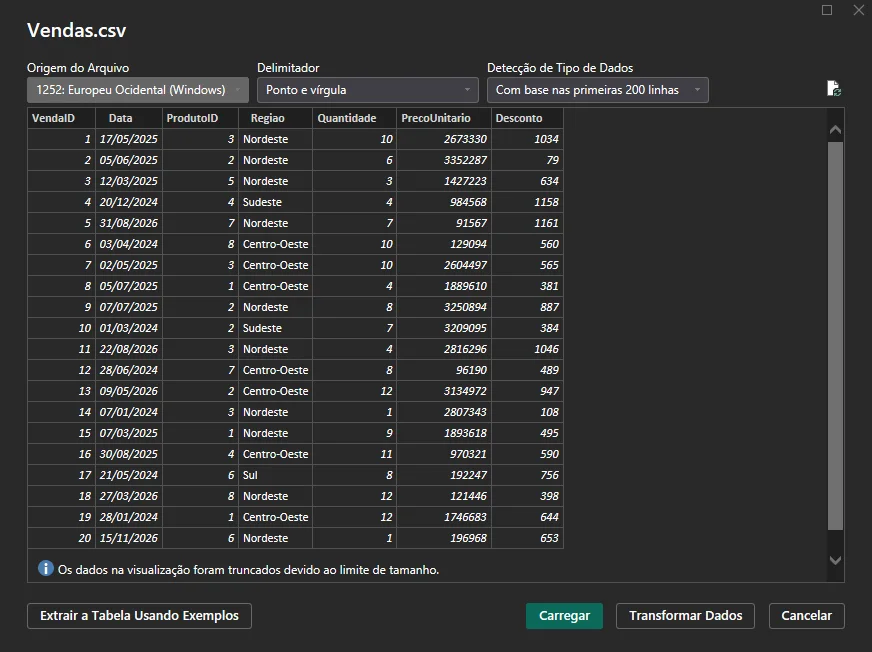Click the price cell 129094
This screenshot has width=872, height=652.
point(444,244)
